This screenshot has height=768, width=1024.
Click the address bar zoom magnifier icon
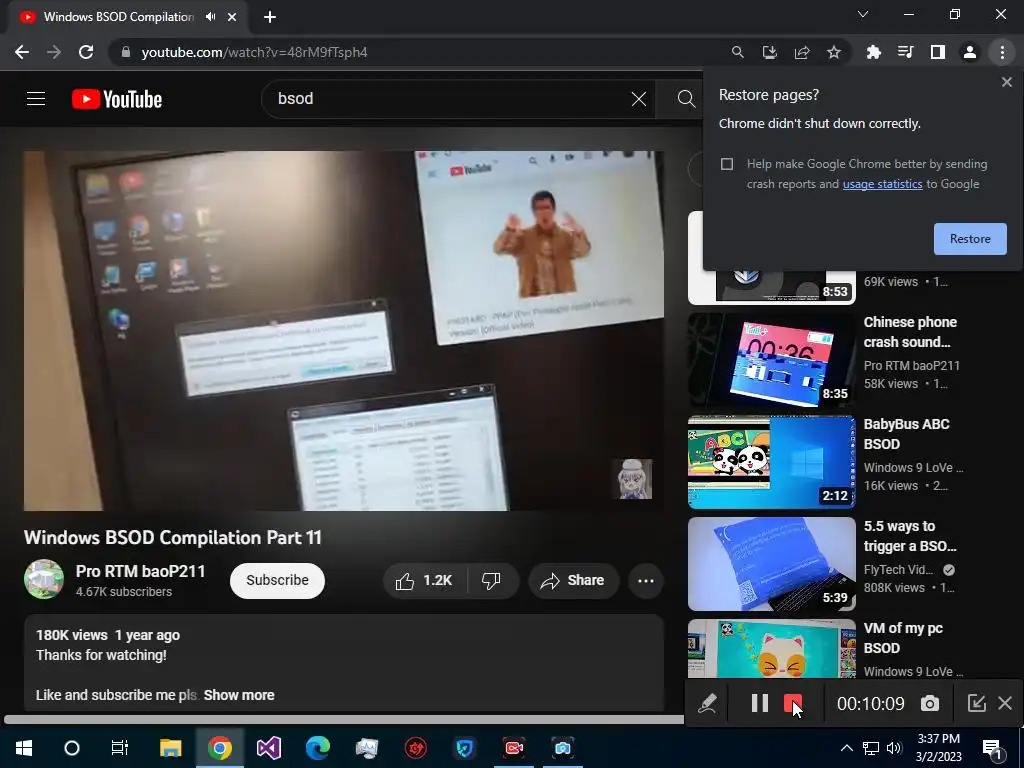point(737,52)
